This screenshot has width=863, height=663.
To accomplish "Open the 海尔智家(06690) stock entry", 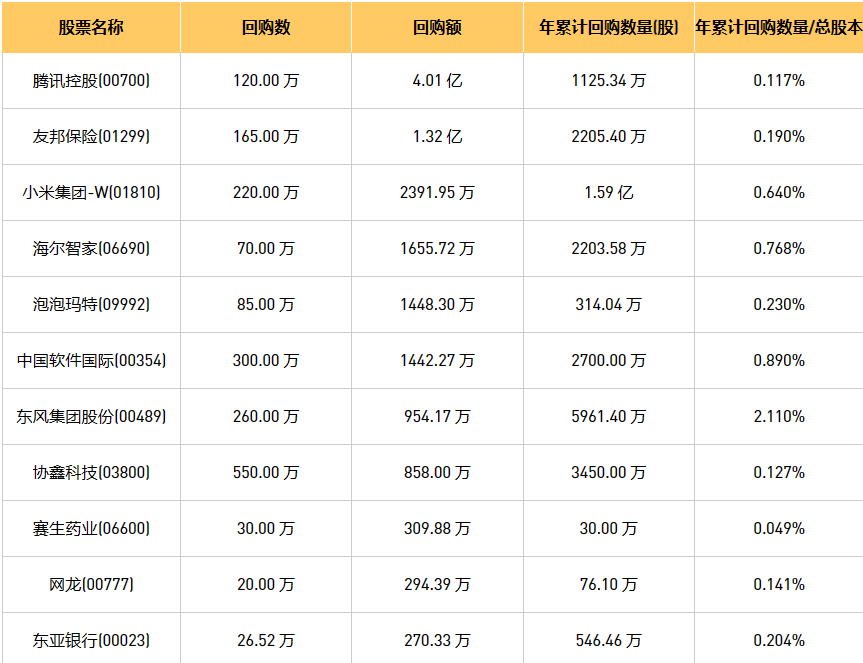I will point(91,249).
